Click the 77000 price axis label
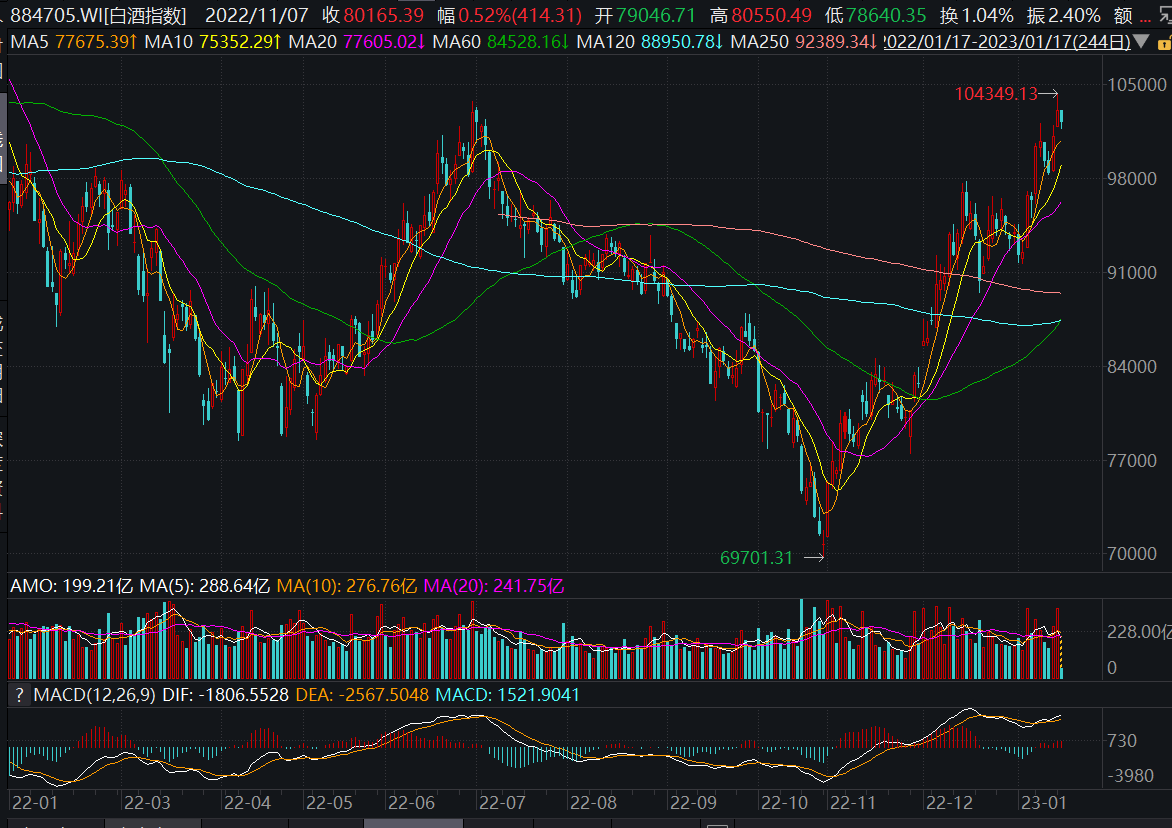This screenshot has width=1172, height=828. 1132,460
